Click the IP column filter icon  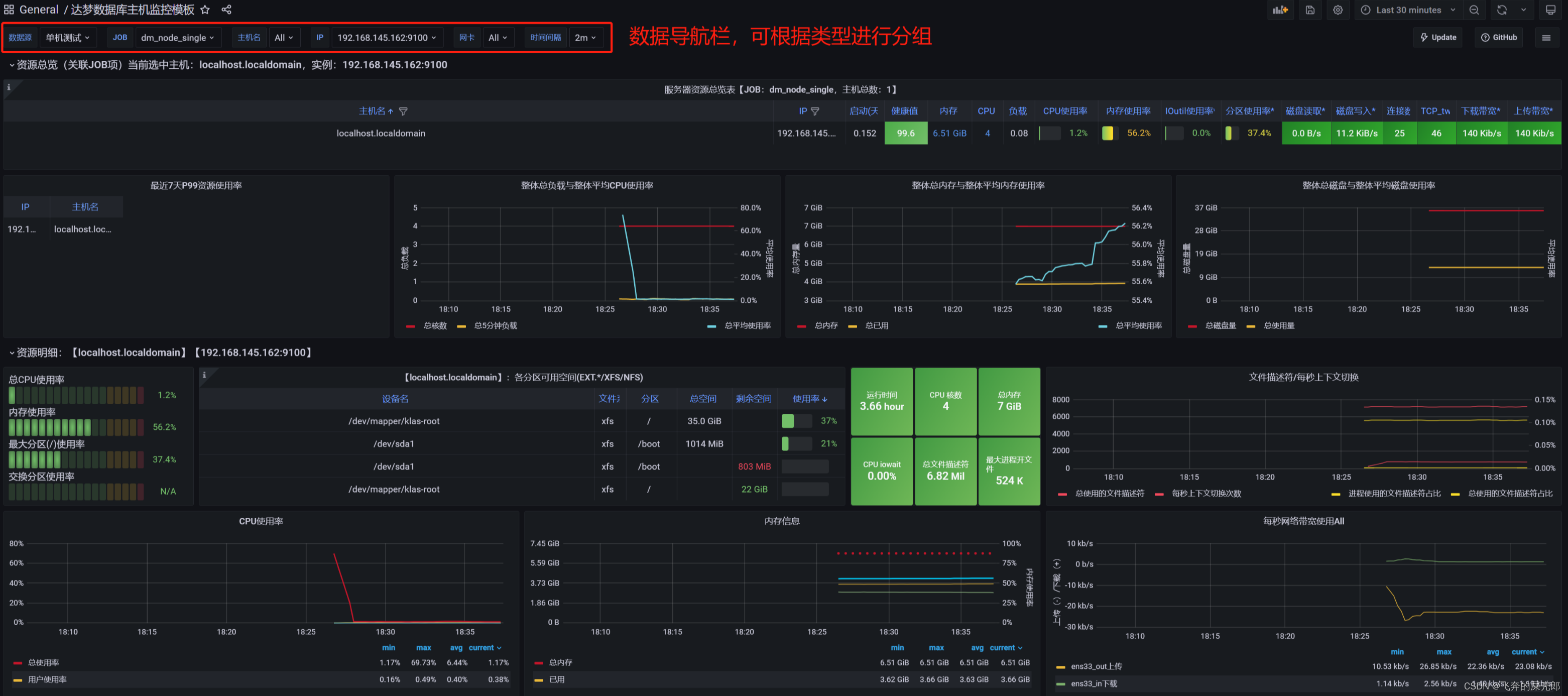815,111
